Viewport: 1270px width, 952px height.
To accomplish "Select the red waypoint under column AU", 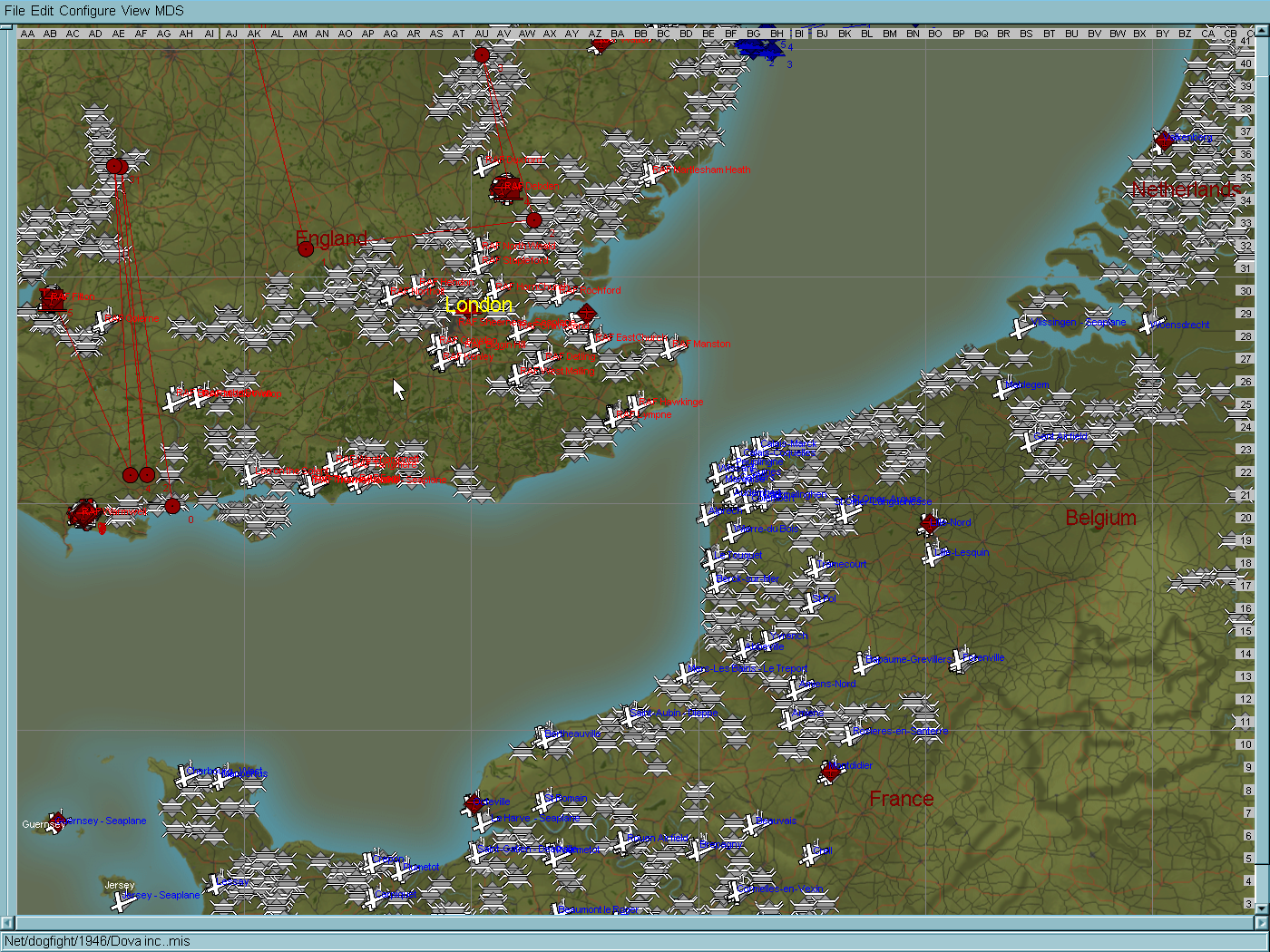I will [482, 55].
